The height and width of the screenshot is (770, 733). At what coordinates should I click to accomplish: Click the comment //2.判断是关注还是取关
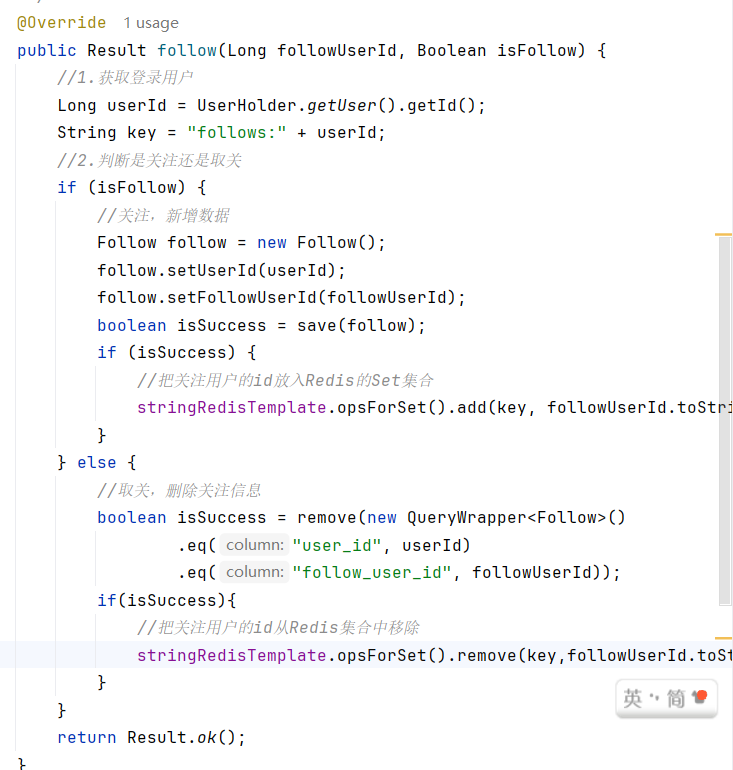pyautogui.click(x=149, y=160)
